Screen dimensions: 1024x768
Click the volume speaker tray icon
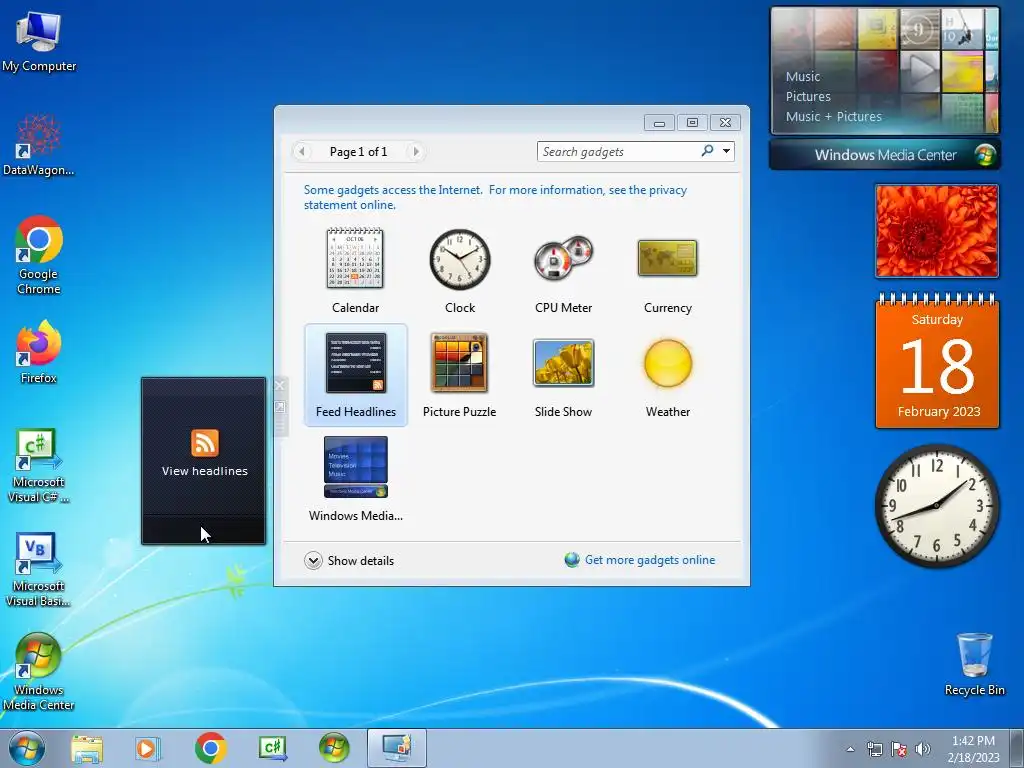(x=923, y=749)
